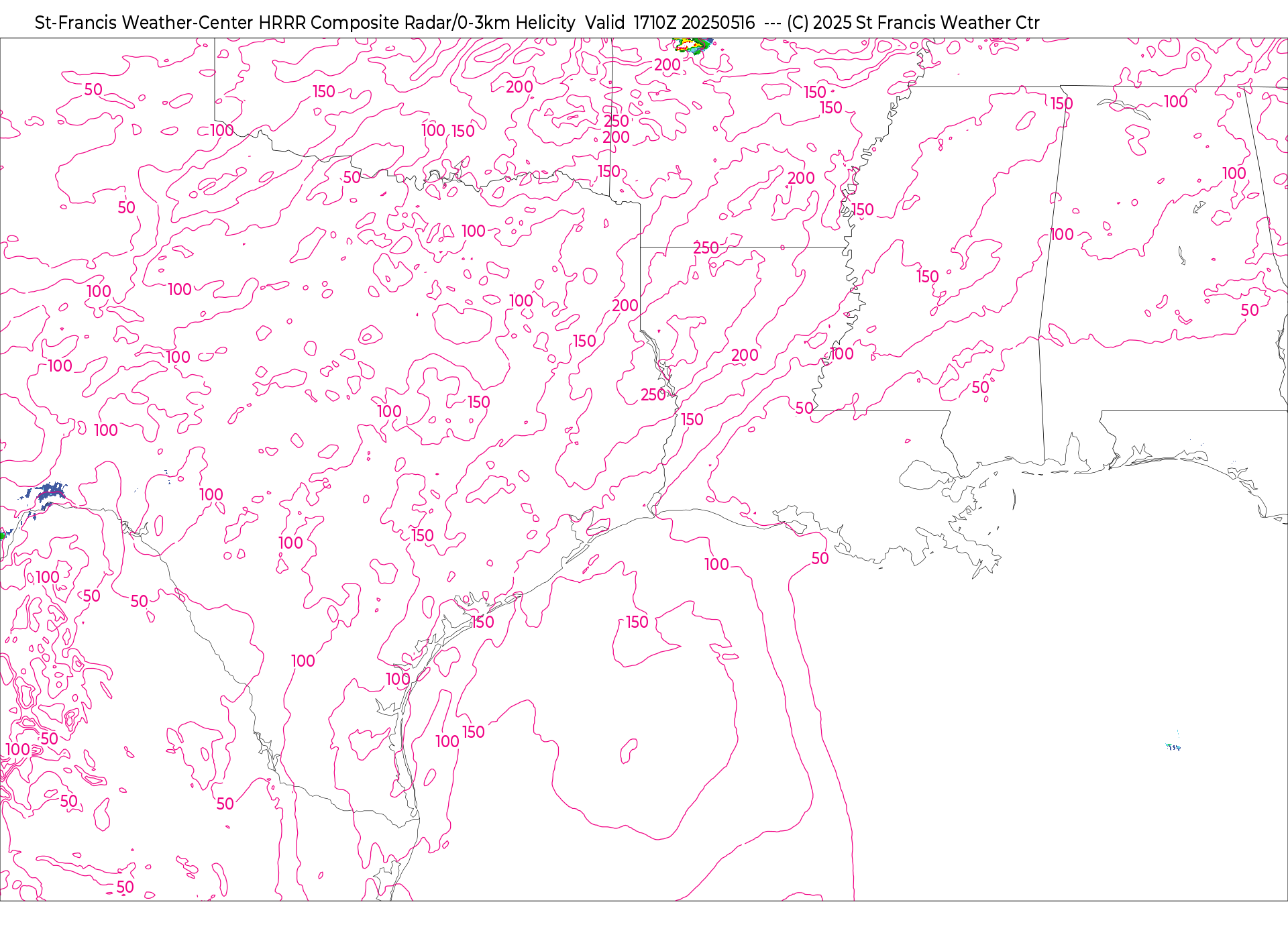1288x939 pixels.
Task: Click the '50' contour label in the Gulf south of Louisiana
Action: tap(820, 559)
